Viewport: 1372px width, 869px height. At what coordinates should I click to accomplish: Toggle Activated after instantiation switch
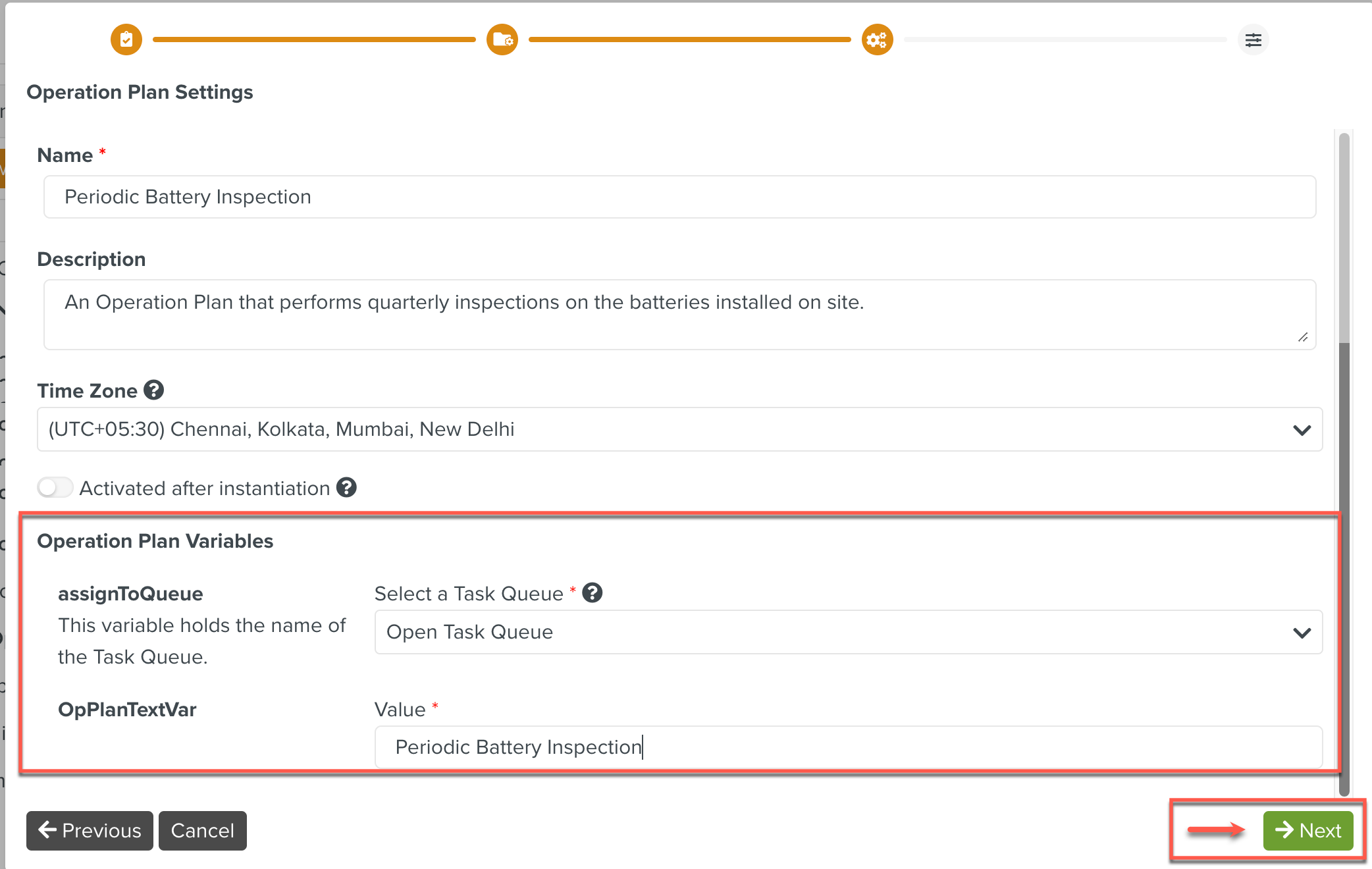click(55, 488)
